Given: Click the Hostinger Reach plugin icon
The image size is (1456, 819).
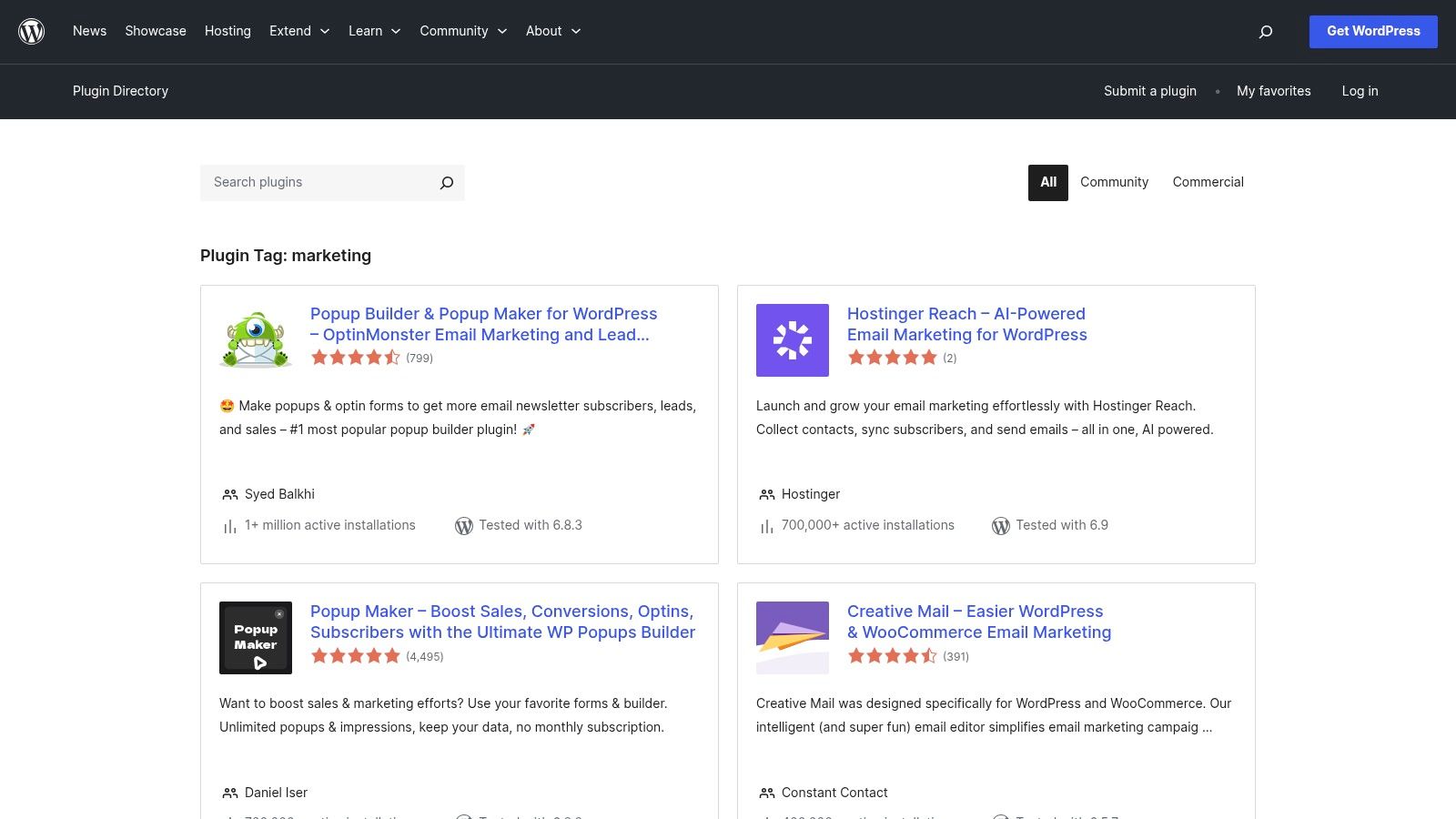Looking at the screenshot, I should (792, 339).
